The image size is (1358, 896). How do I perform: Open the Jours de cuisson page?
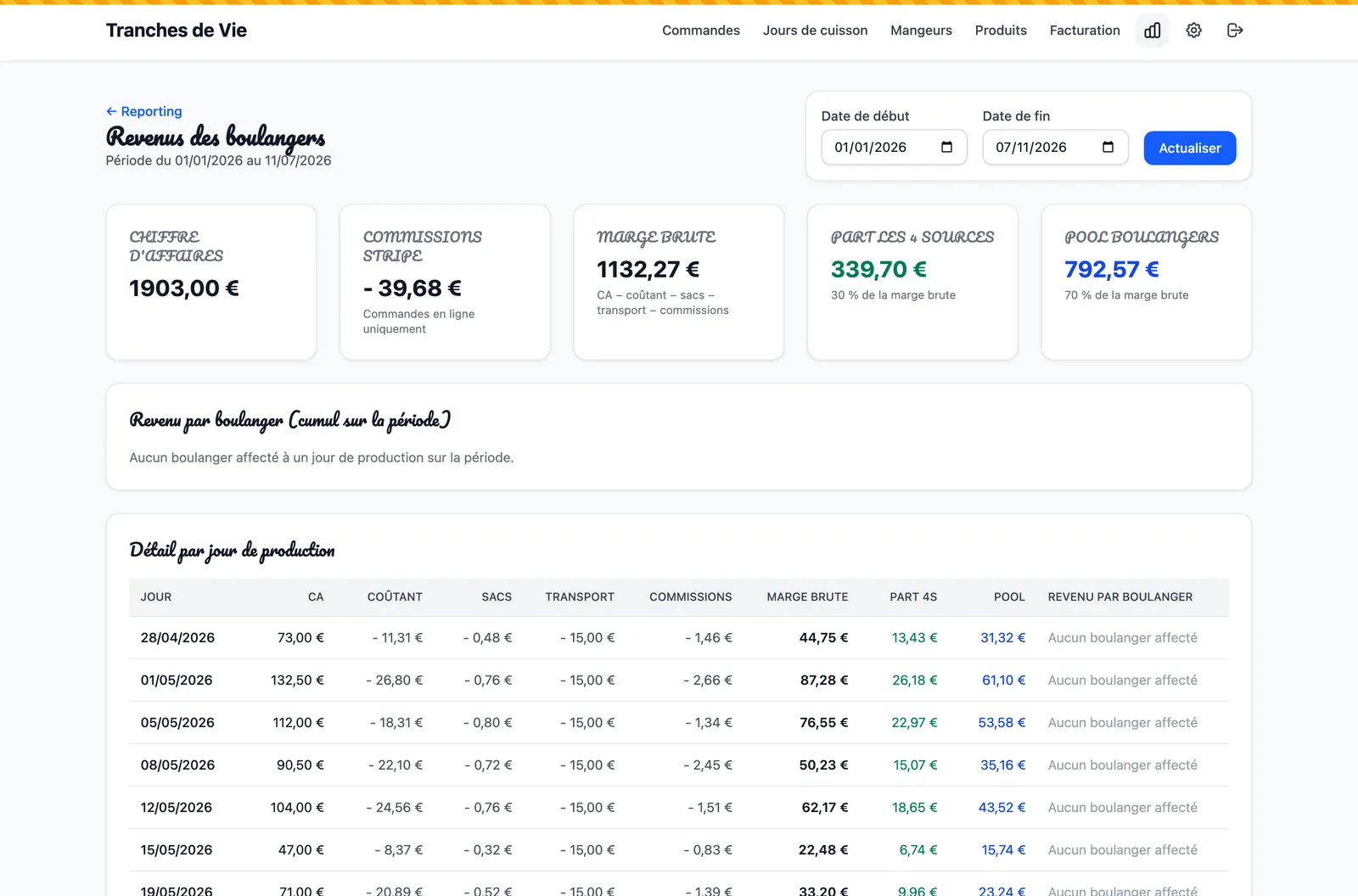click(815, 31)
